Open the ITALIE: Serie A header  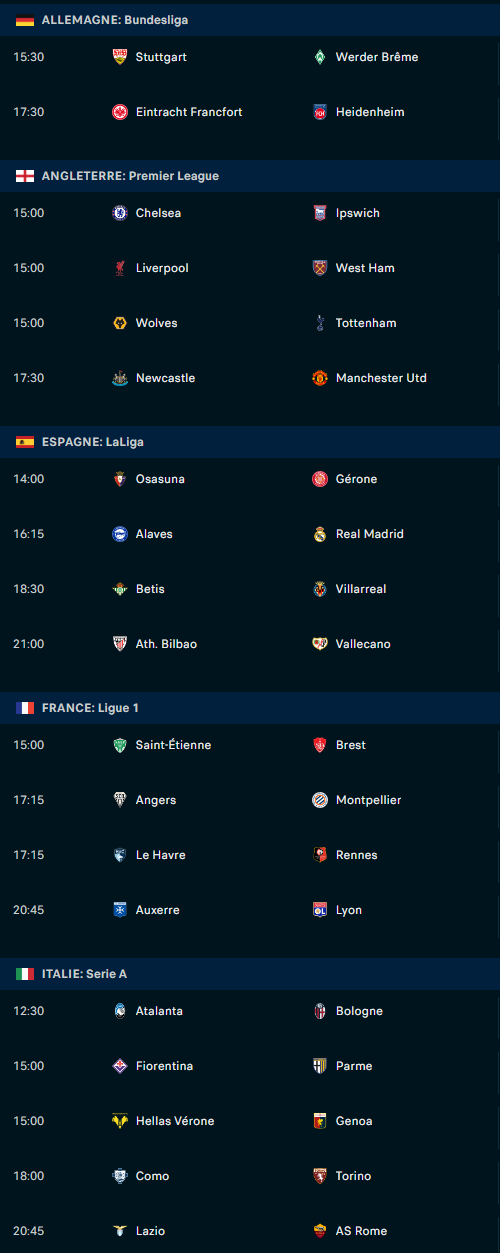tap(250, 974)
